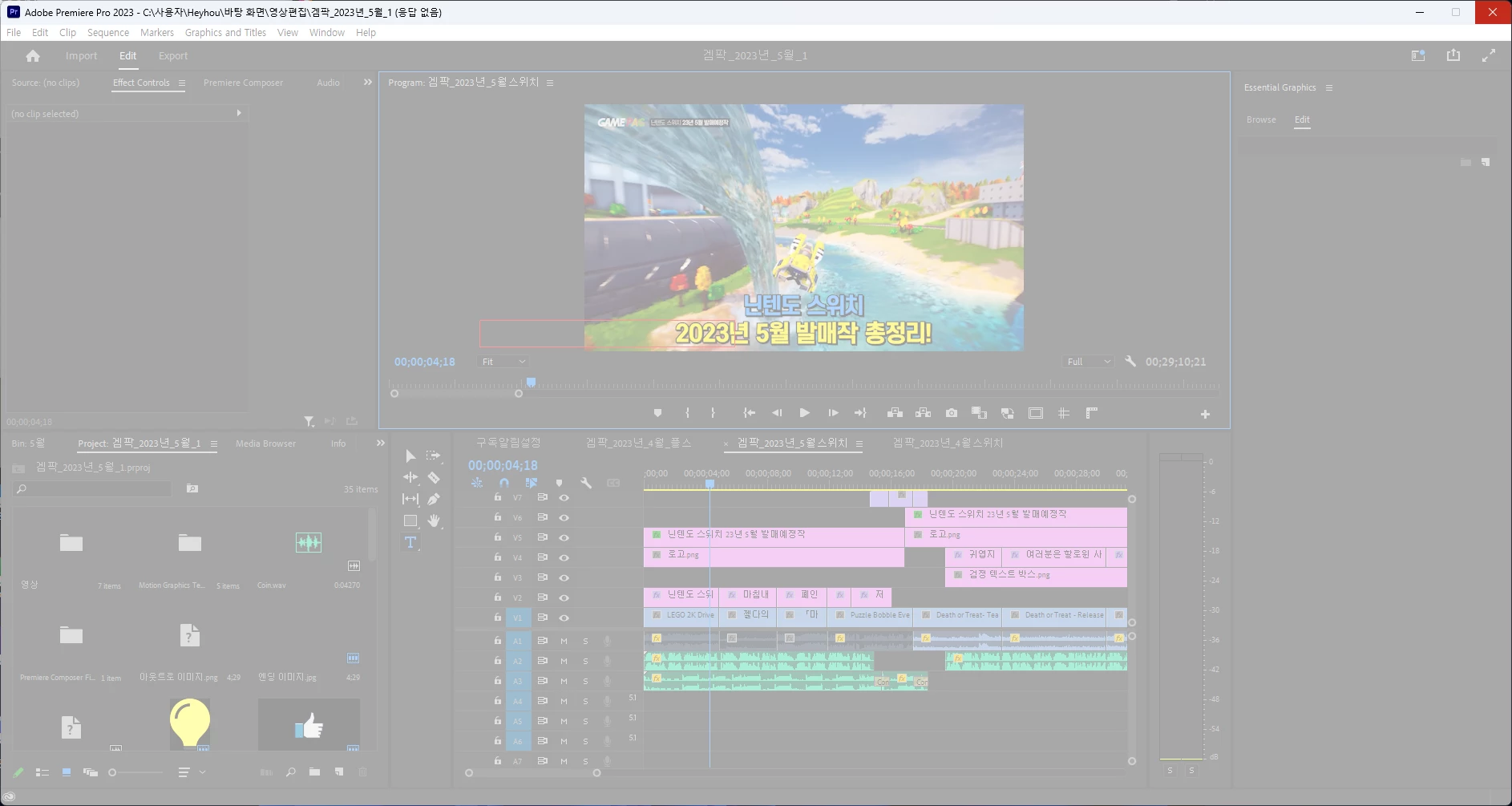
Task: Select the Slip tool
Action: click(x=410, y=499)
